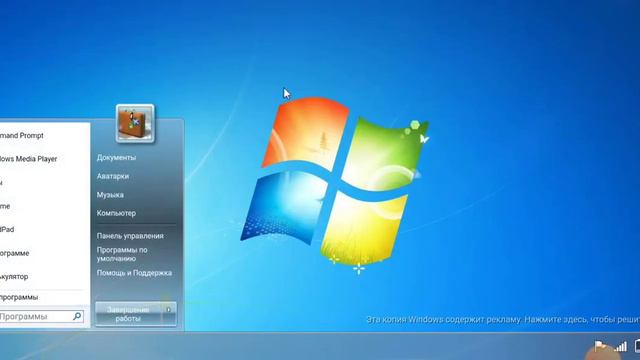The height and width of the screenshot is (360, 640).
Task: Click the Windows advertising notice on desktop
Action: pyautogui.click(x=503, y=319)
